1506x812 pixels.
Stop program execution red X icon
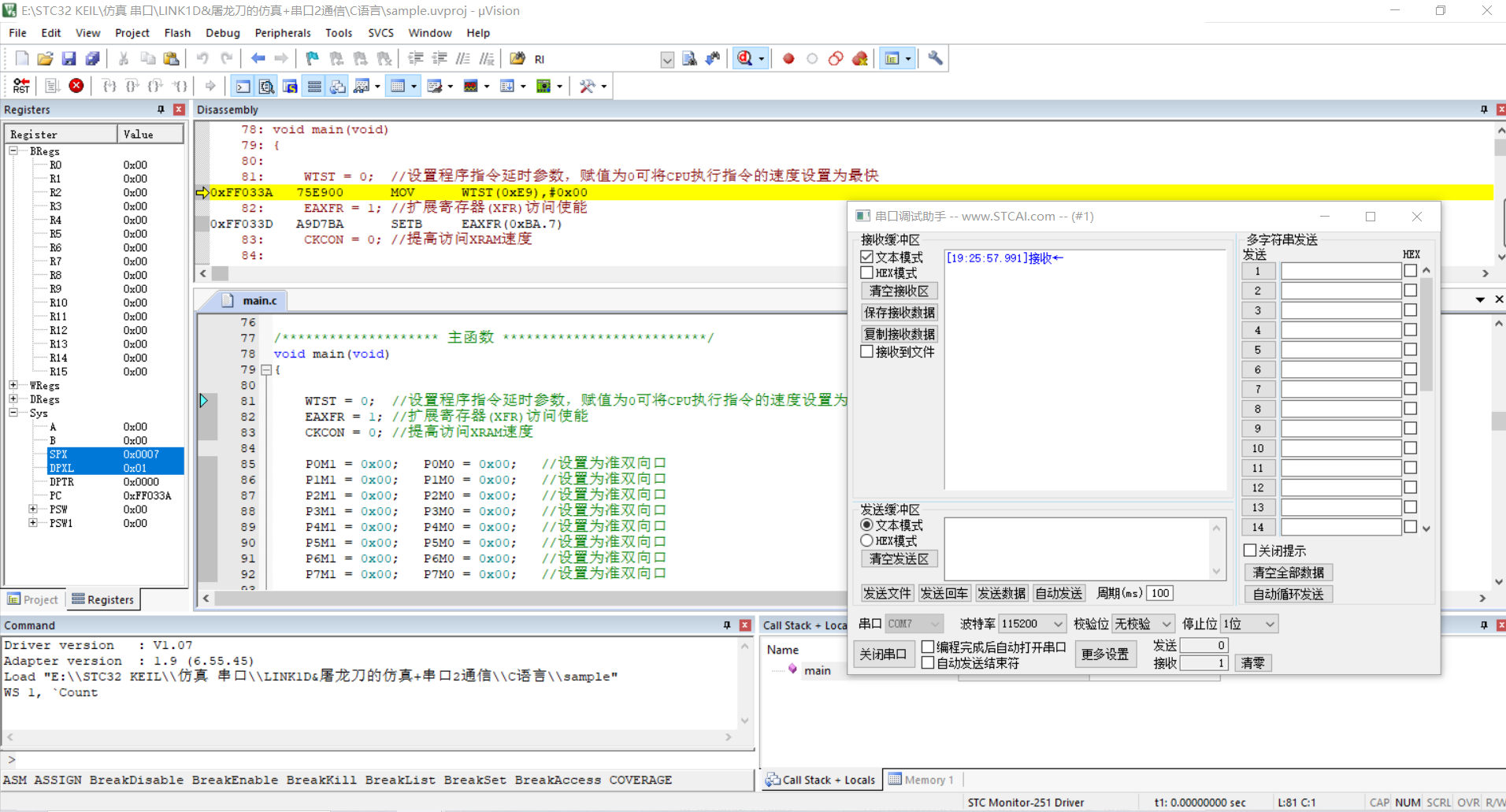click(x=76, y=86)
